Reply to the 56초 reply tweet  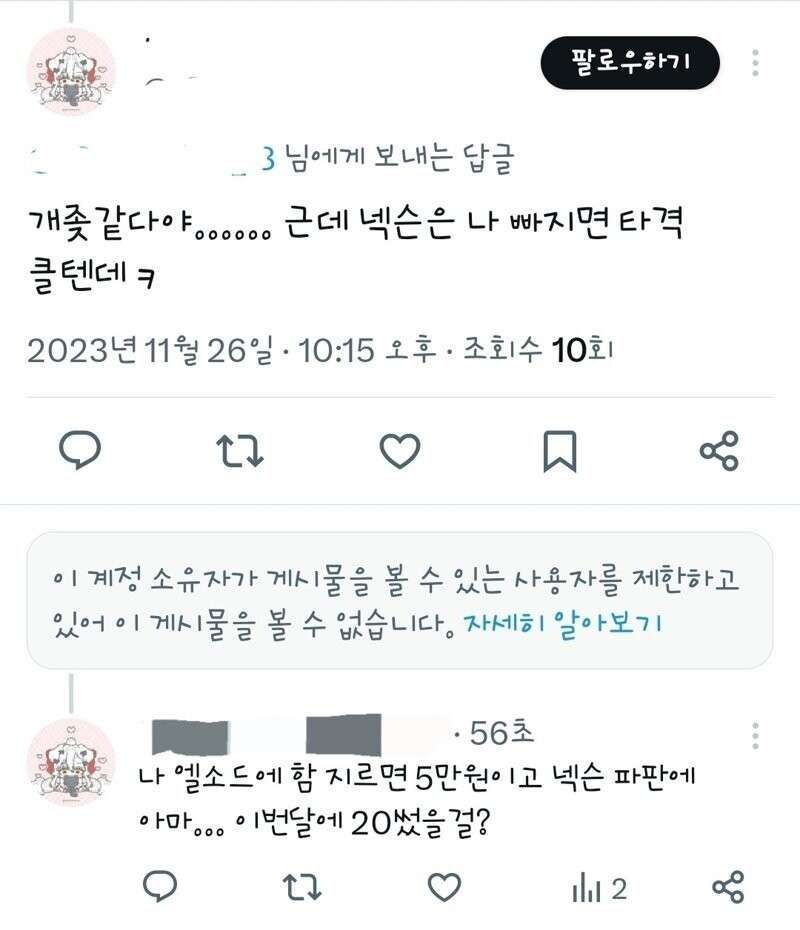[160, 886]
